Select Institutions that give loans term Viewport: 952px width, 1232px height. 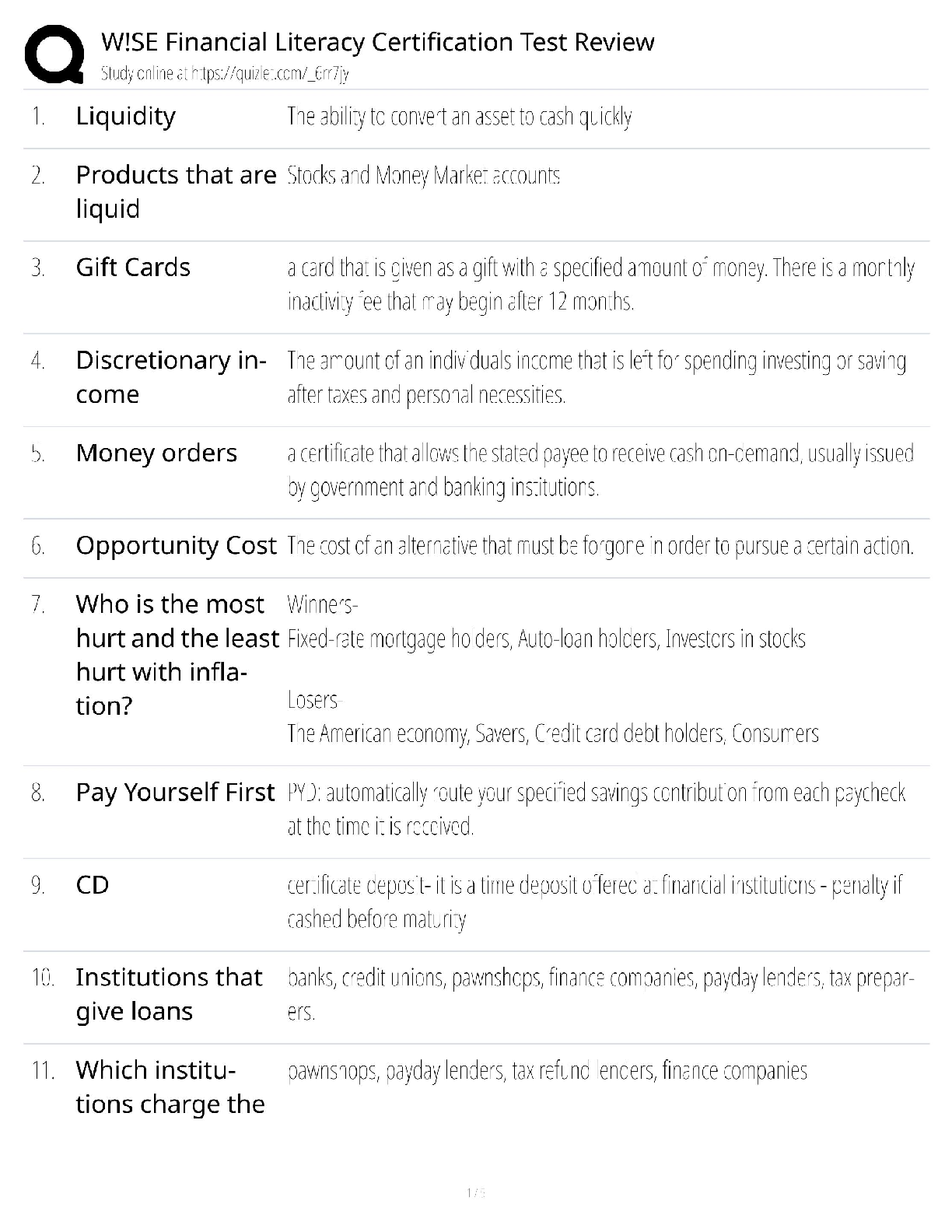(170, 994)
